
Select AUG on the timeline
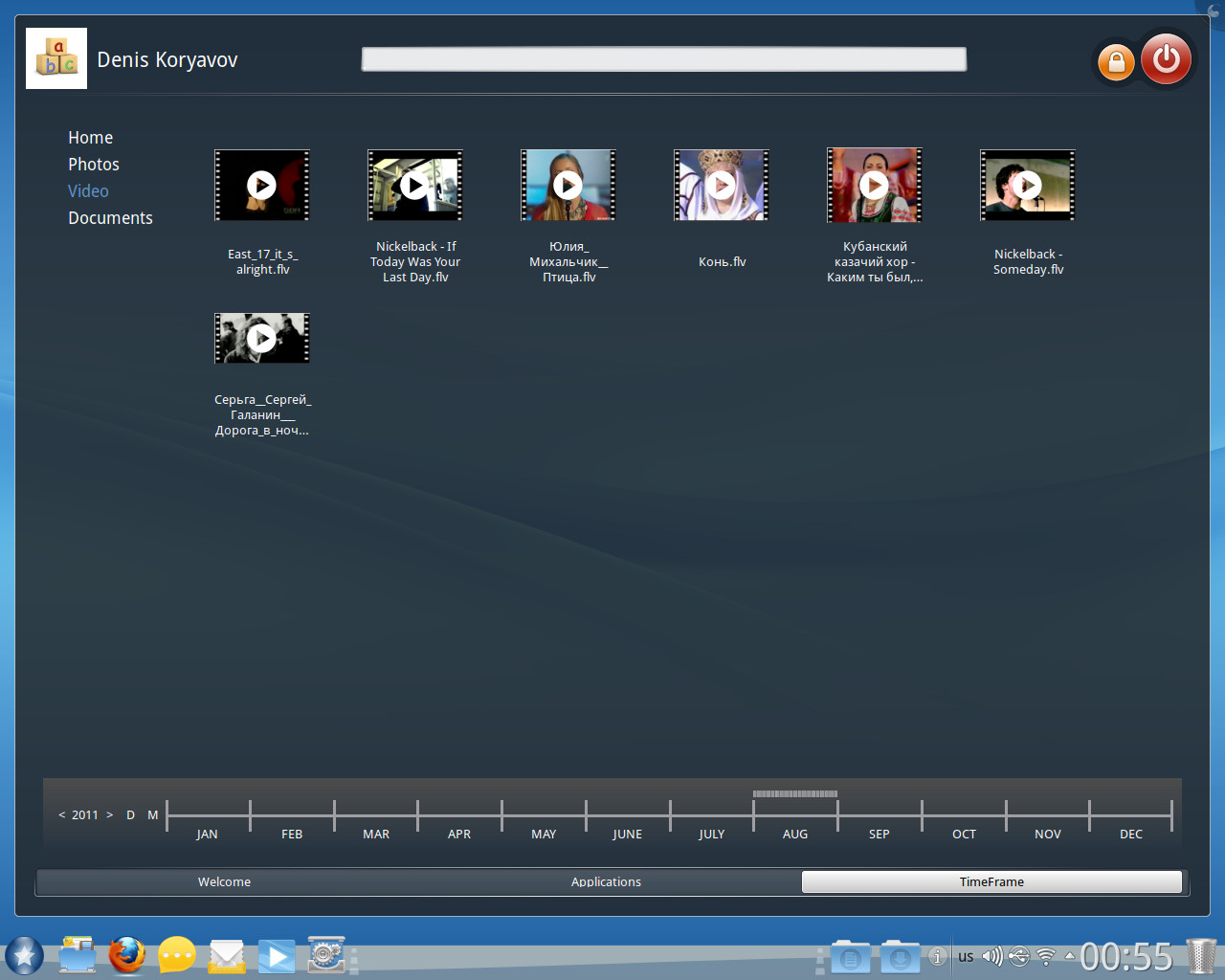click(x=794, y=834)
